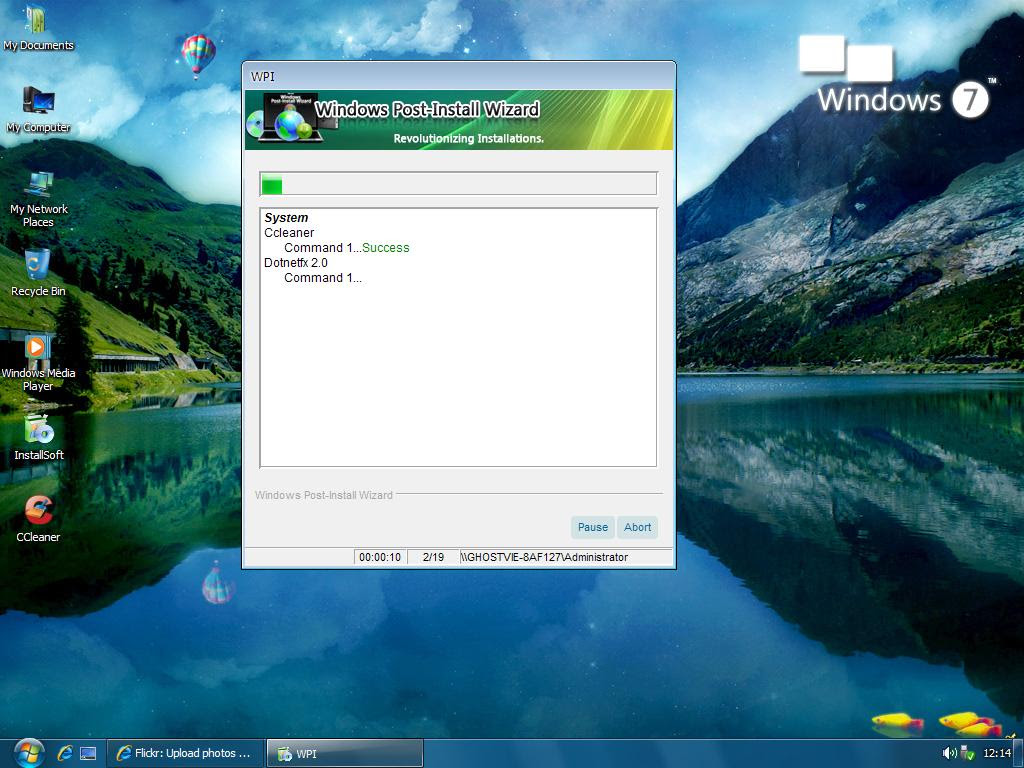The image size is (1024, 768).
Task: Select the Recycle Bin icon
Action: click(38, 273)
